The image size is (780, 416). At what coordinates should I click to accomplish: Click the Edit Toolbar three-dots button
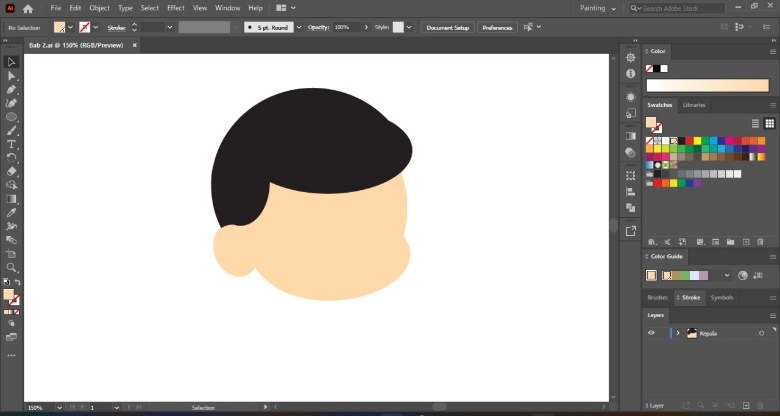click(11, 356)
